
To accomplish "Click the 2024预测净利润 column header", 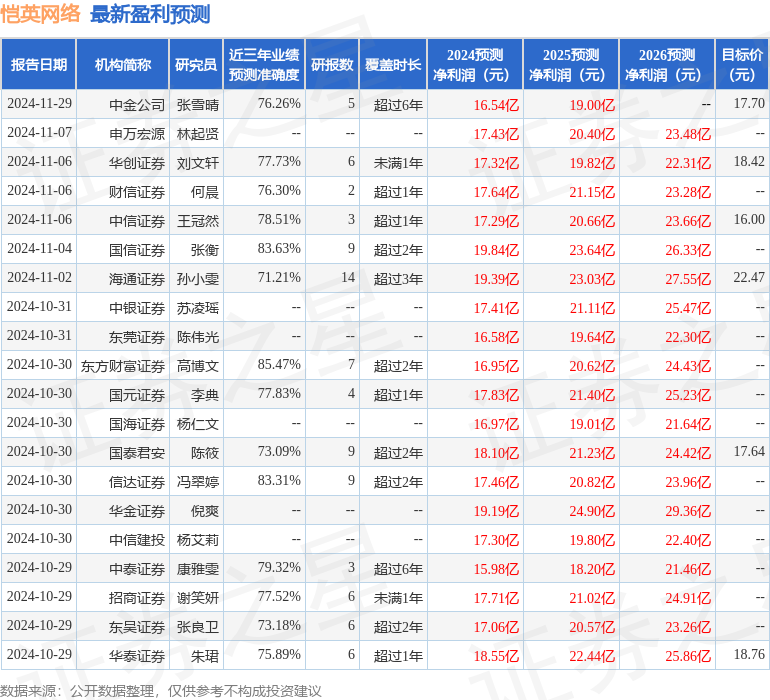I will 475,64.
